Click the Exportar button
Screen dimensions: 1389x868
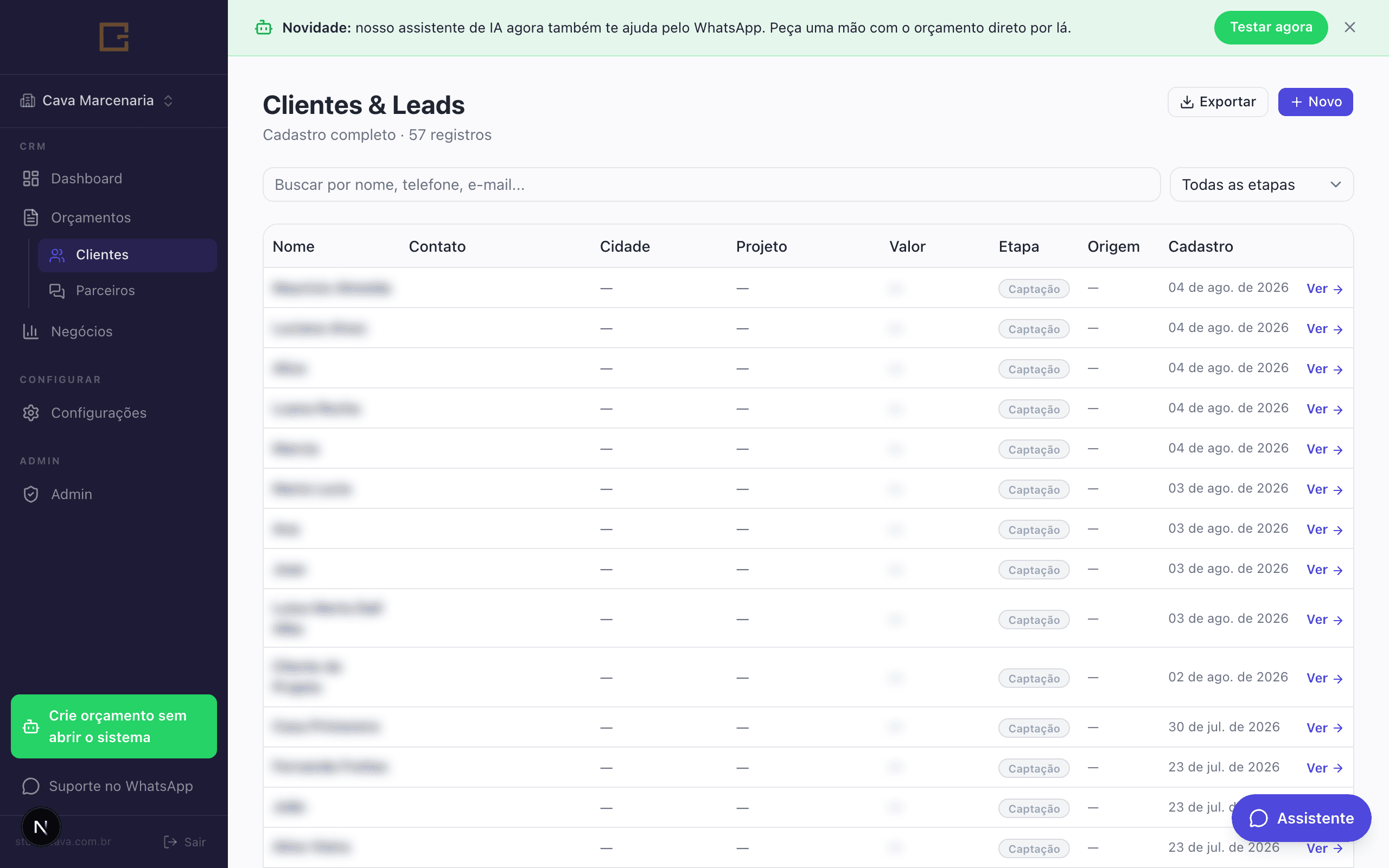coord(1218,102)
